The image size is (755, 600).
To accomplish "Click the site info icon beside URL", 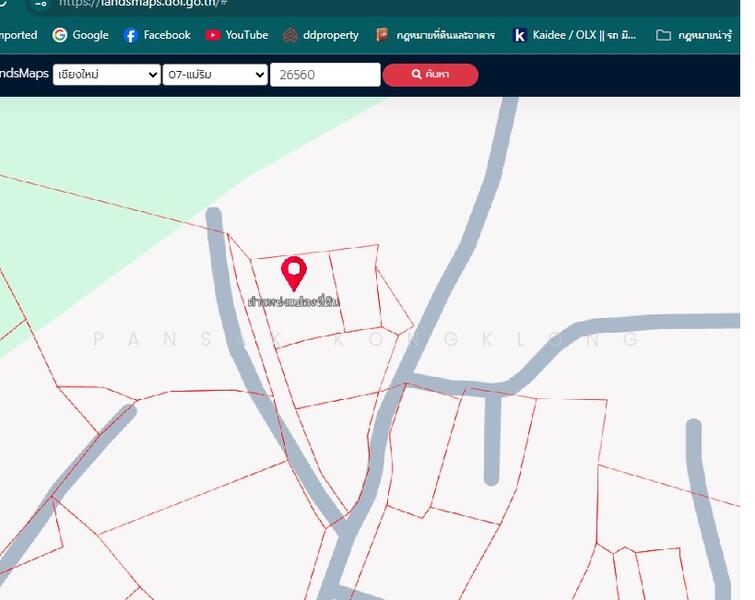I will coord(41,3).
